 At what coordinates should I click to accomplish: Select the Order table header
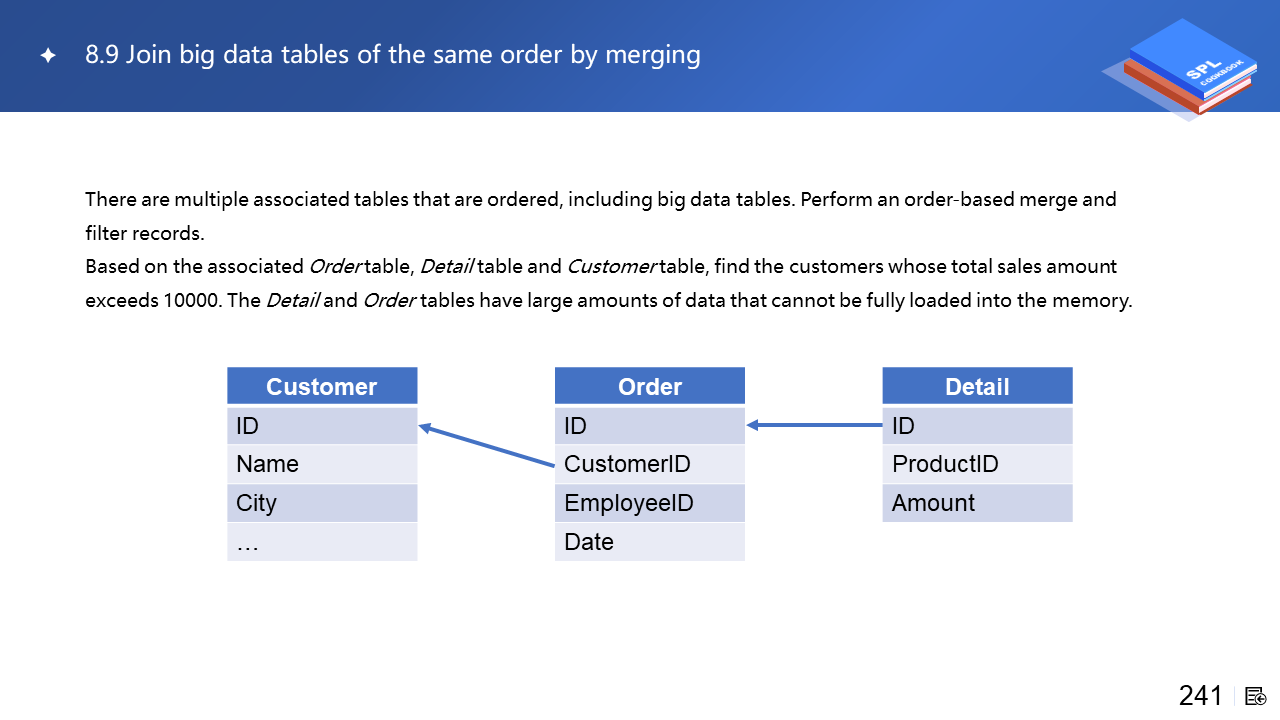tap(650, 386)
